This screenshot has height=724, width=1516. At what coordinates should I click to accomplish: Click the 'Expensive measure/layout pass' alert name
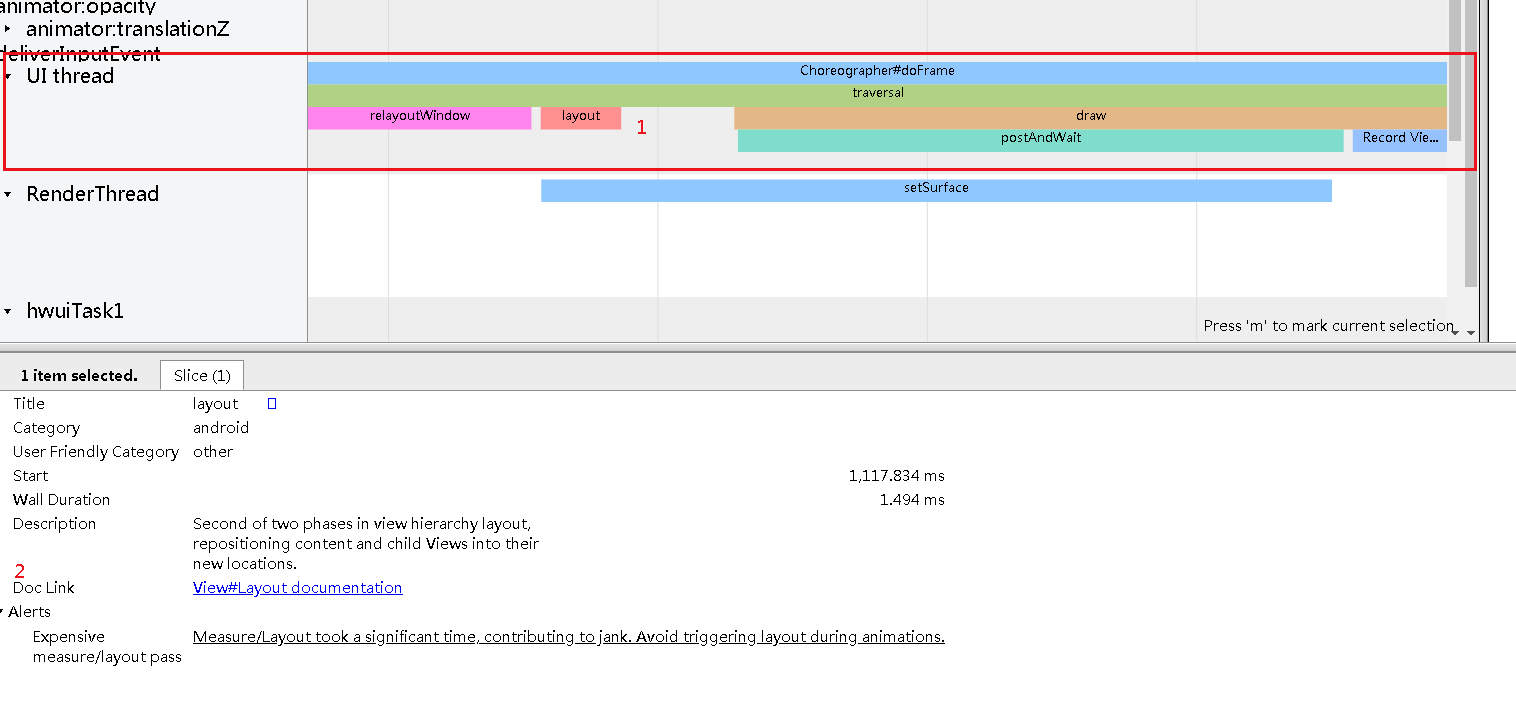pyautogui.click(x=107, y=647)
